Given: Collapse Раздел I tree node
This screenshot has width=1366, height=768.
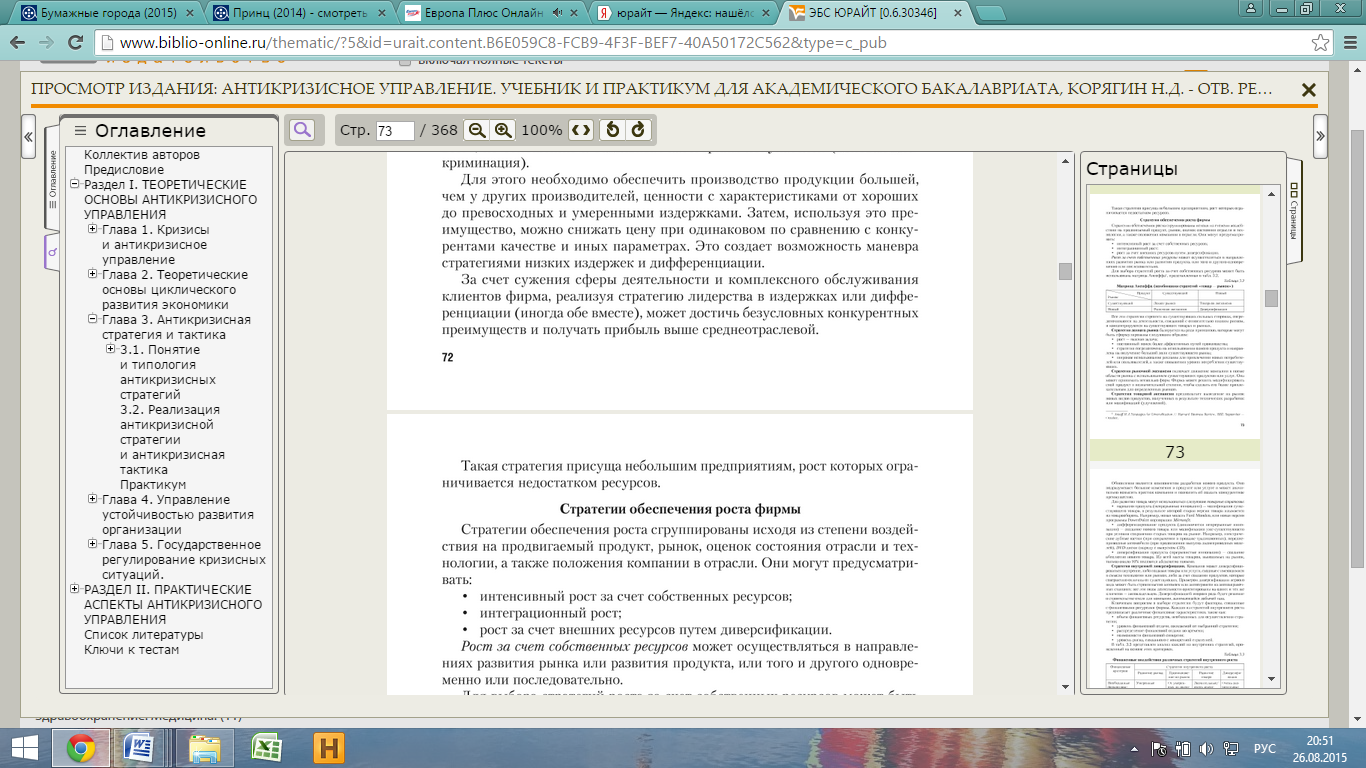Looking at the screenshot, I should click(x=75, y=185).
